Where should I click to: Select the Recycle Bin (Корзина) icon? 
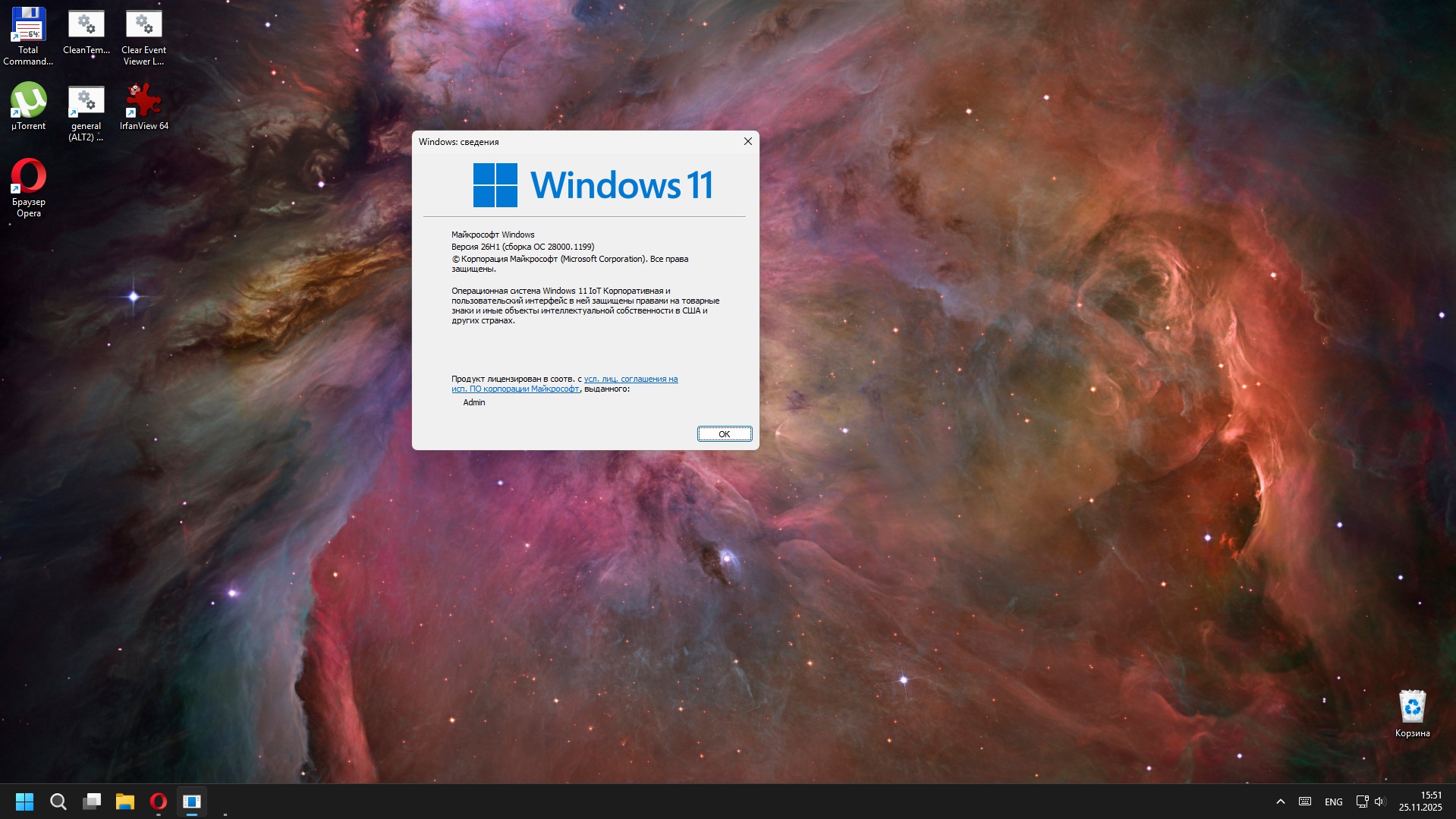coord(1412,713)
